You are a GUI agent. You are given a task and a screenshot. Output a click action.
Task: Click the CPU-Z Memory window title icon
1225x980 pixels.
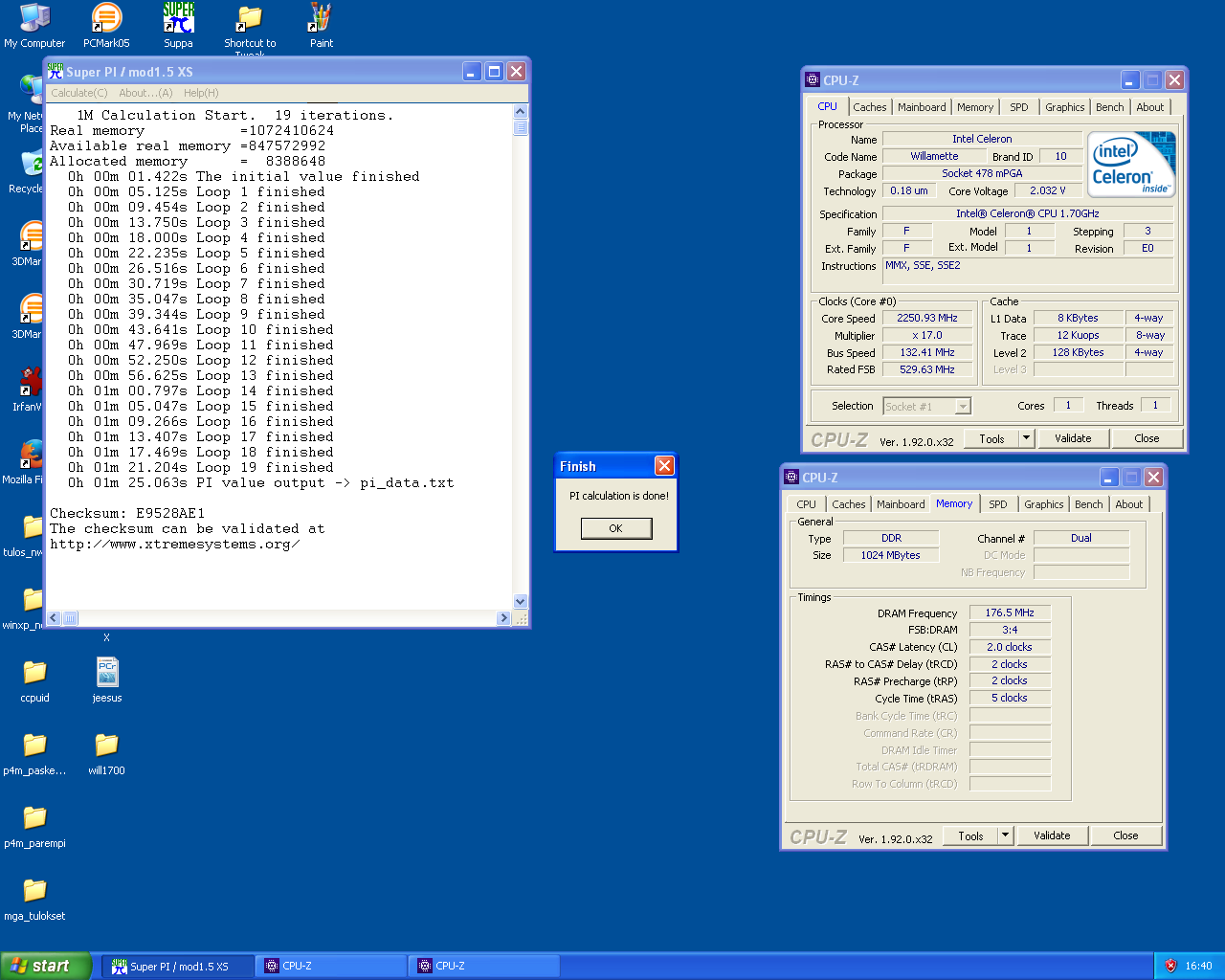click(791, 477)
